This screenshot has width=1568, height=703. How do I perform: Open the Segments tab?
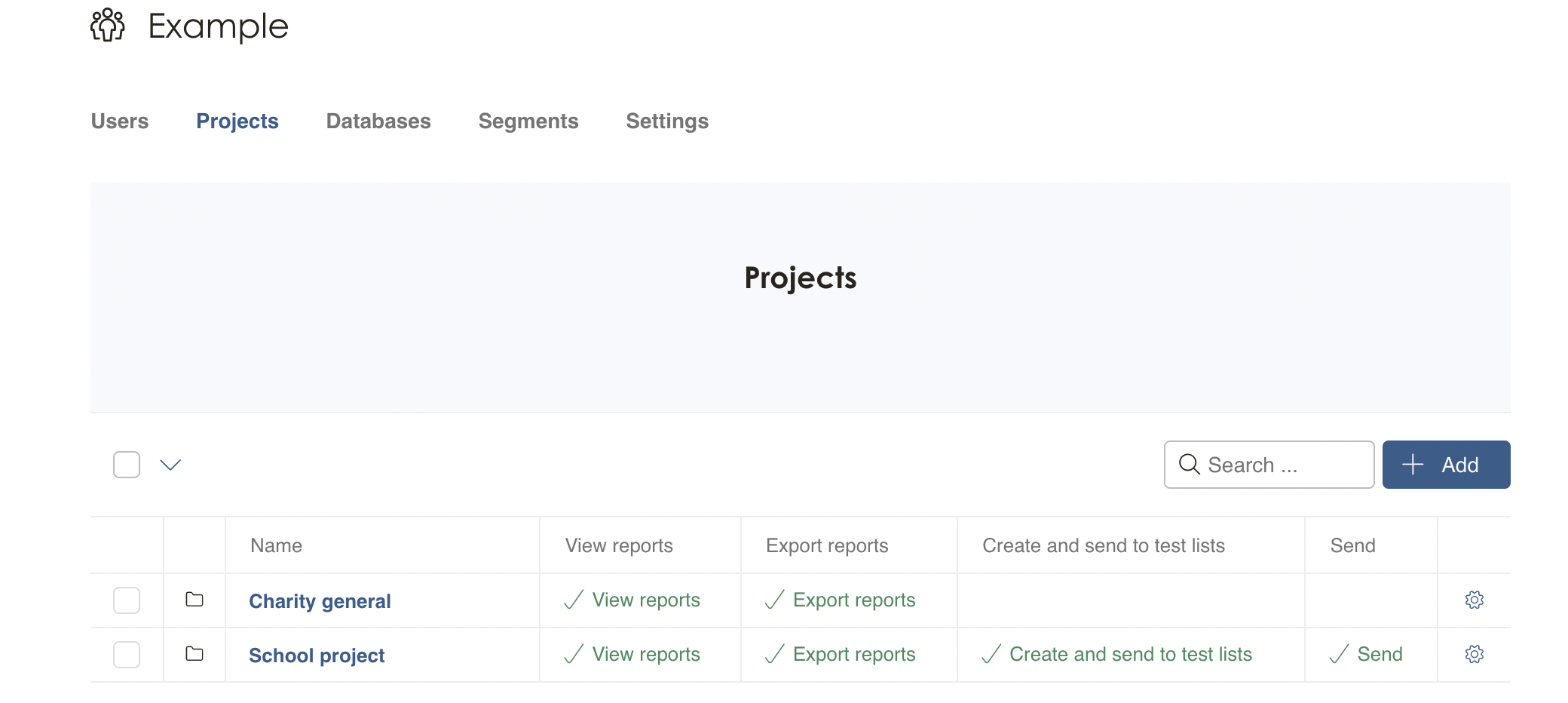pos(528,121)
